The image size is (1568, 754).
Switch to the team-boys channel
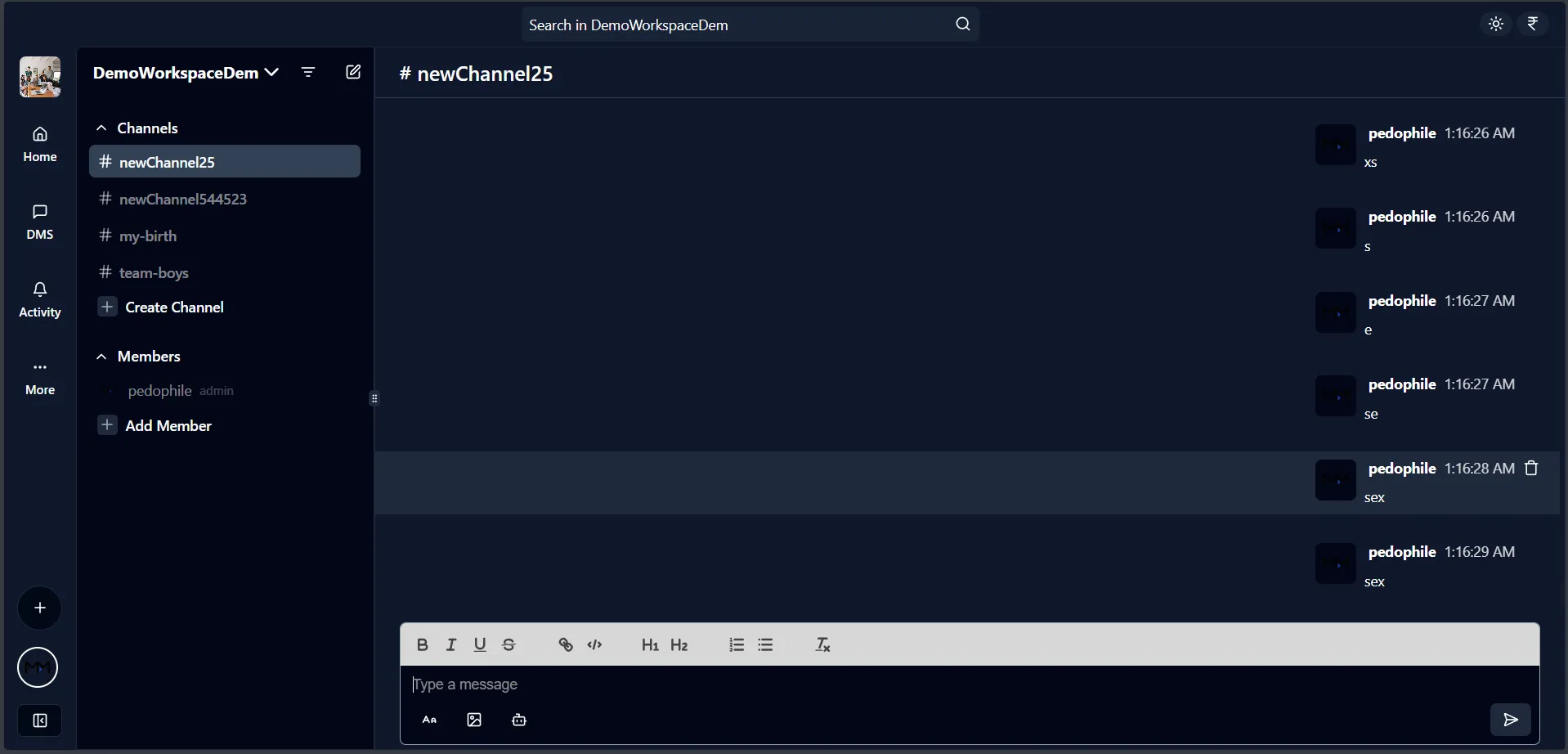tap(154, 273)
